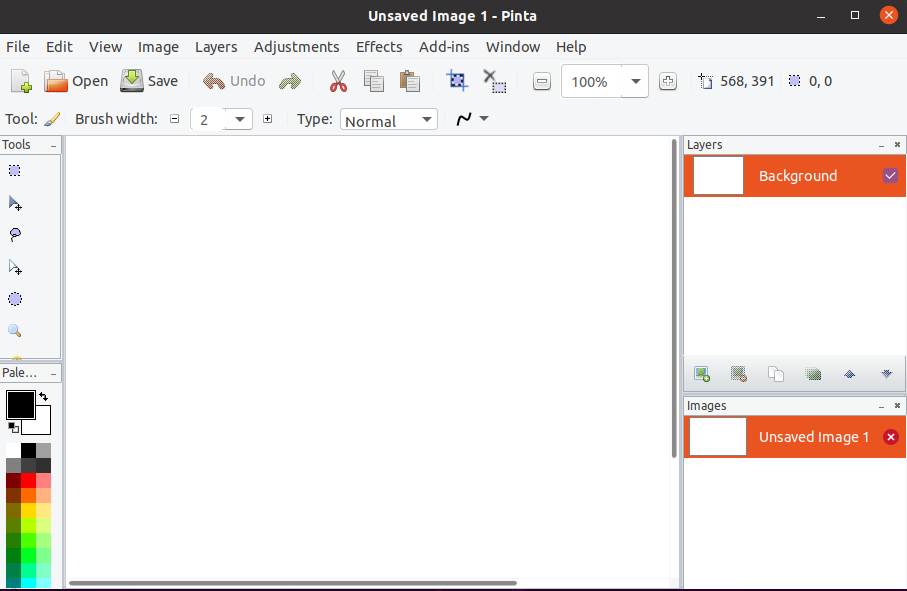
Task: Click the zoom percentage input field
Action: coord(591,82)
